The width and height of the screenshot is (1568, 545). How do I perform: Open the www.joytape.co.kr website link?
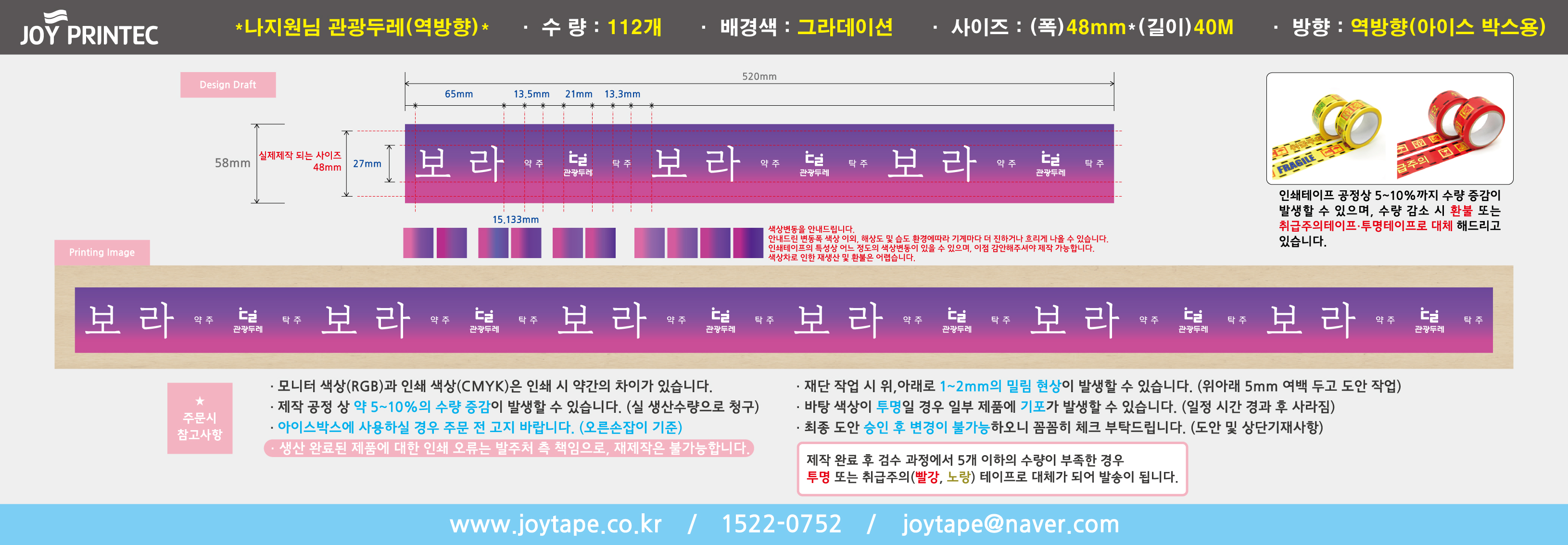coord(555,524)
